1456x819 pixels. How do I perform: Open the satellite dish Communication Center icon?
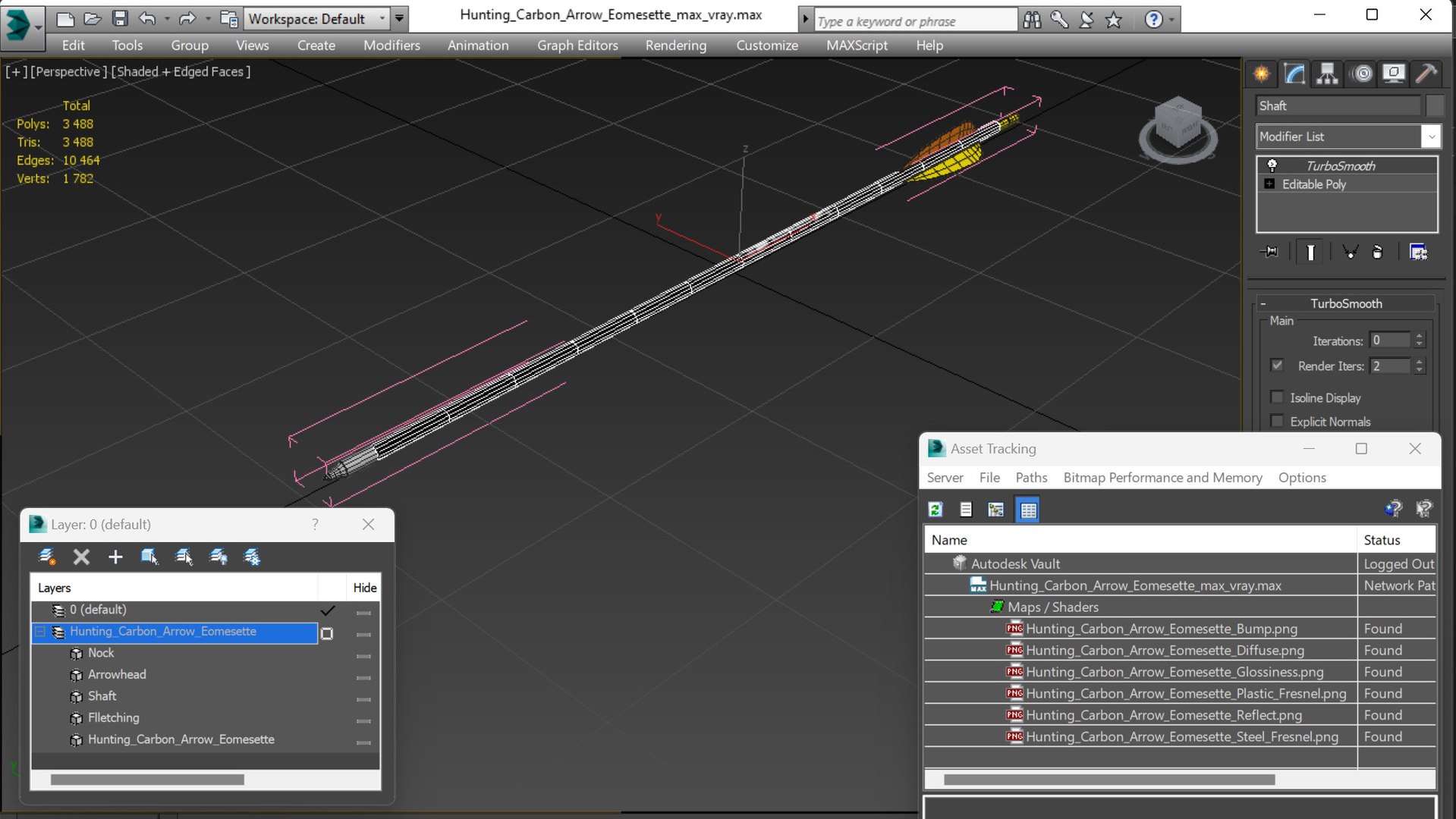click(x=1086, y=20)
